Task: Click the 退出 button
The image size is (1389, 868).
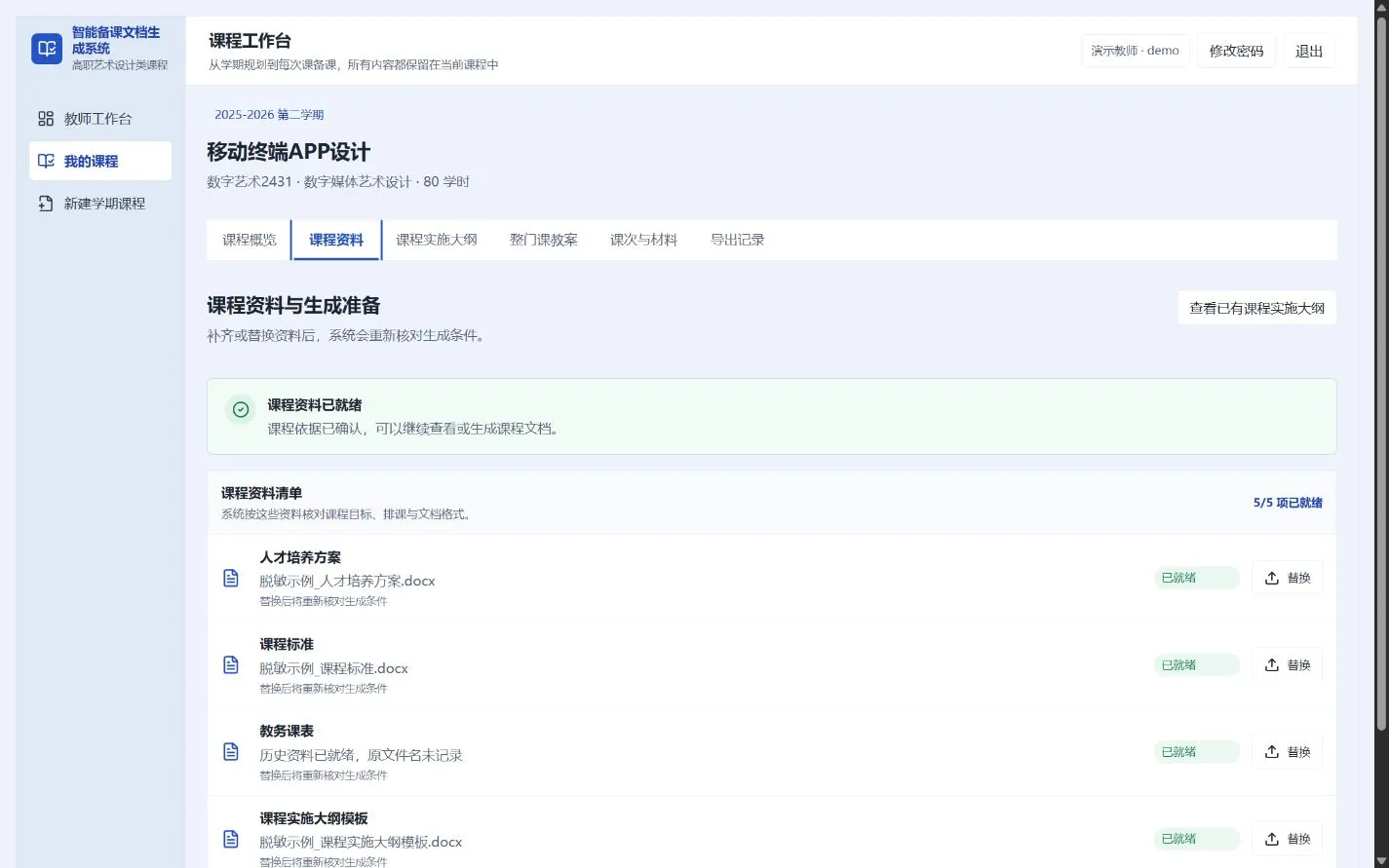Action: tap(1309, 51)
